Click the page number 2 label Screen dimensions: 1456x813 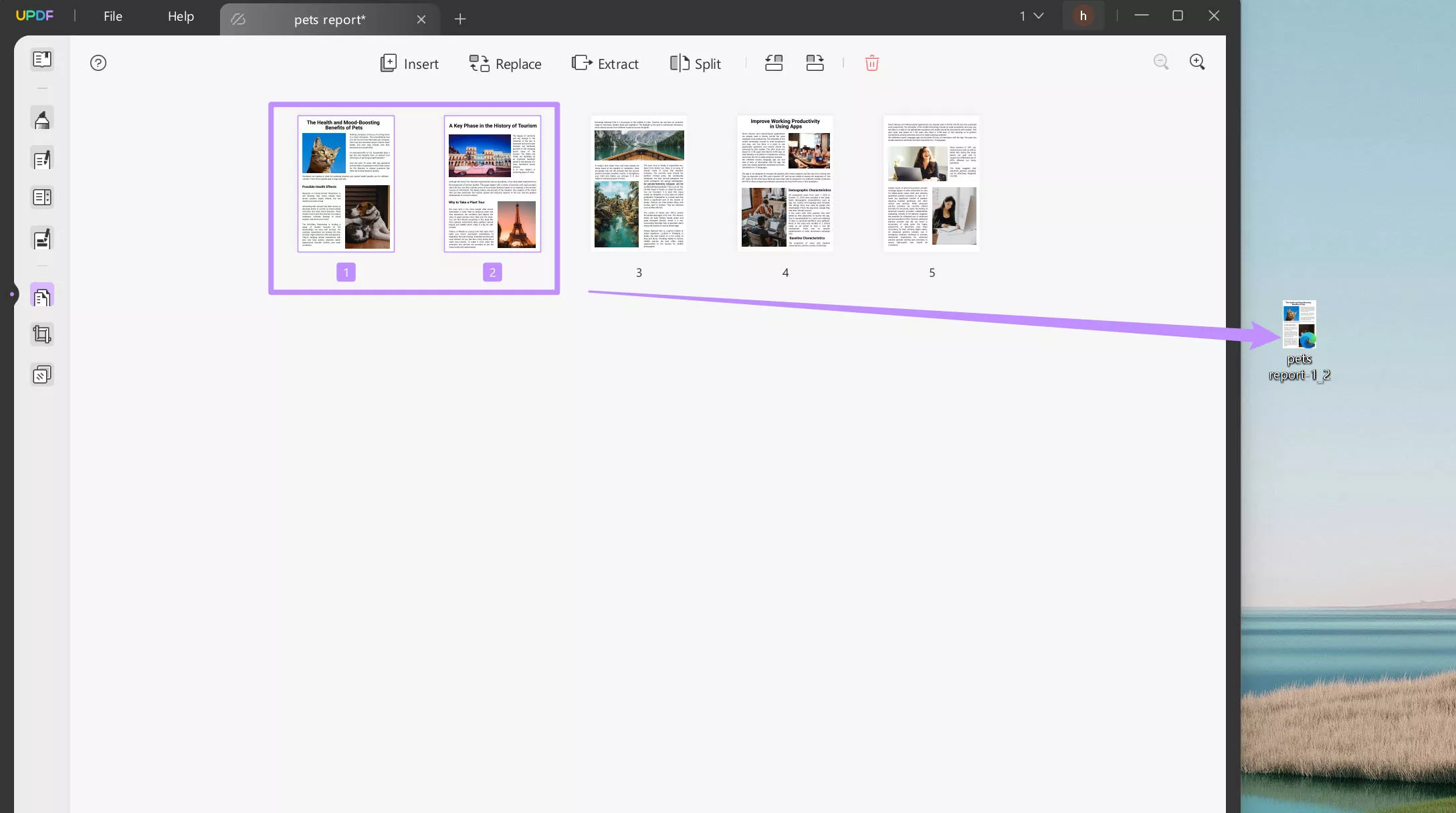point(492,272)
